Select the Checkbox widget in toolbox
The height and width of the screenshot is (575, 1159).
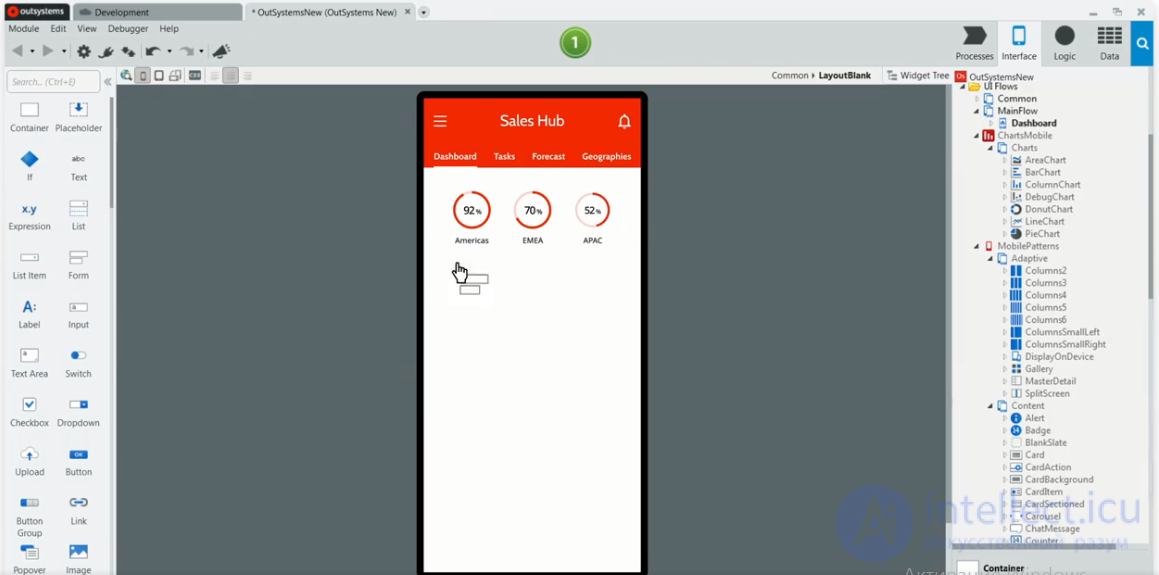[30, 412]
